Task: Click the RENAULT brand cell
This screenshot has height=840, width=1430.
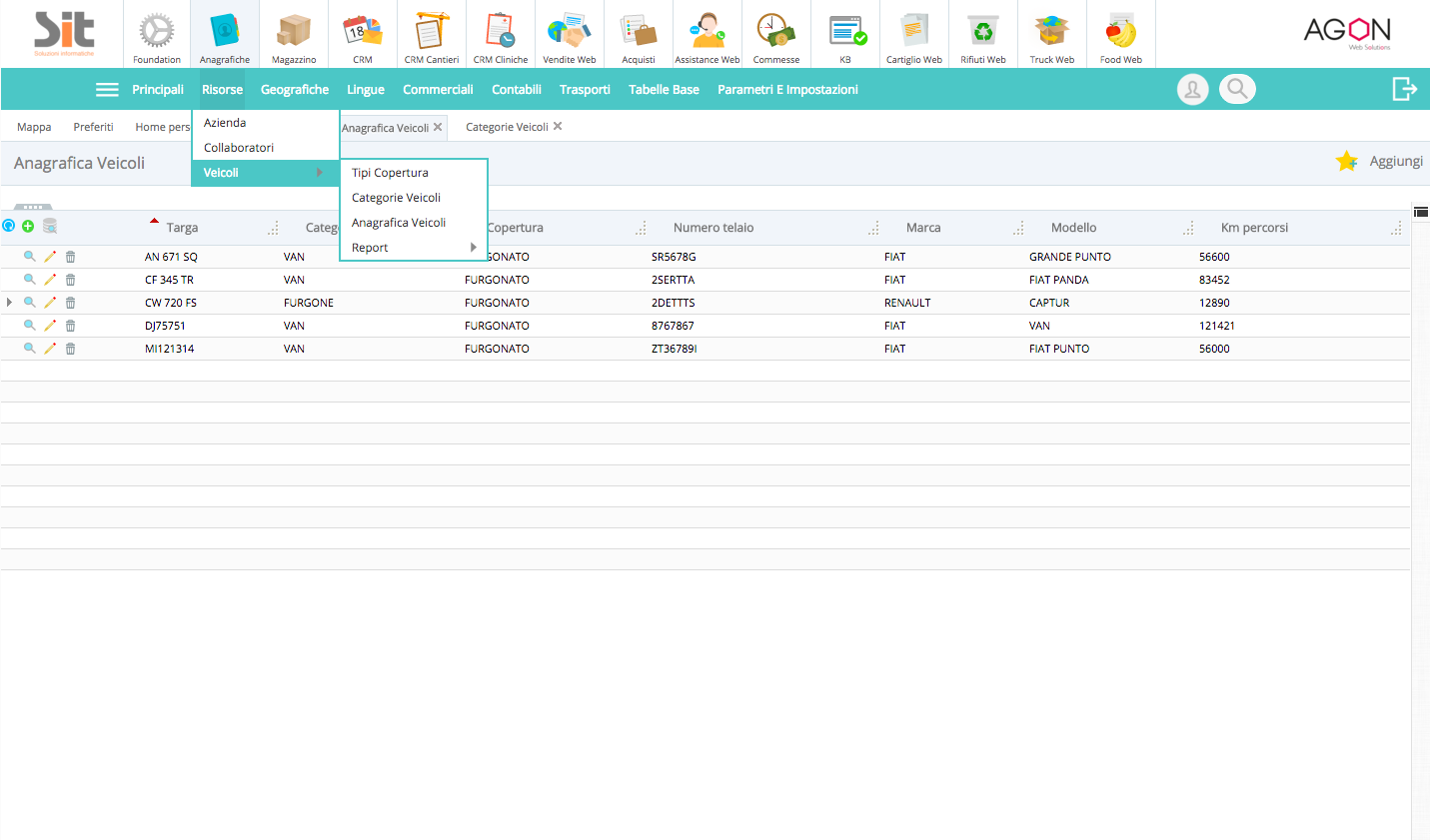Action: pyautogui.click(x=907, y=303)
